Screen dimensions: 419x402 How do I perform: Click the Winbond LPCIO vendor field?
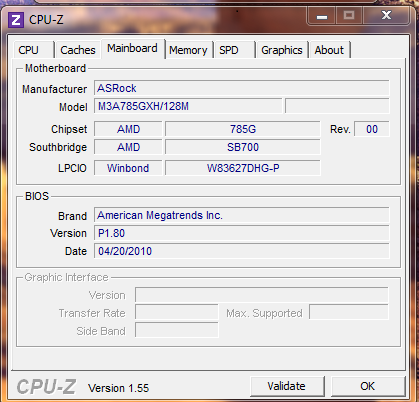pyautogui.click(x=128, y=168)
